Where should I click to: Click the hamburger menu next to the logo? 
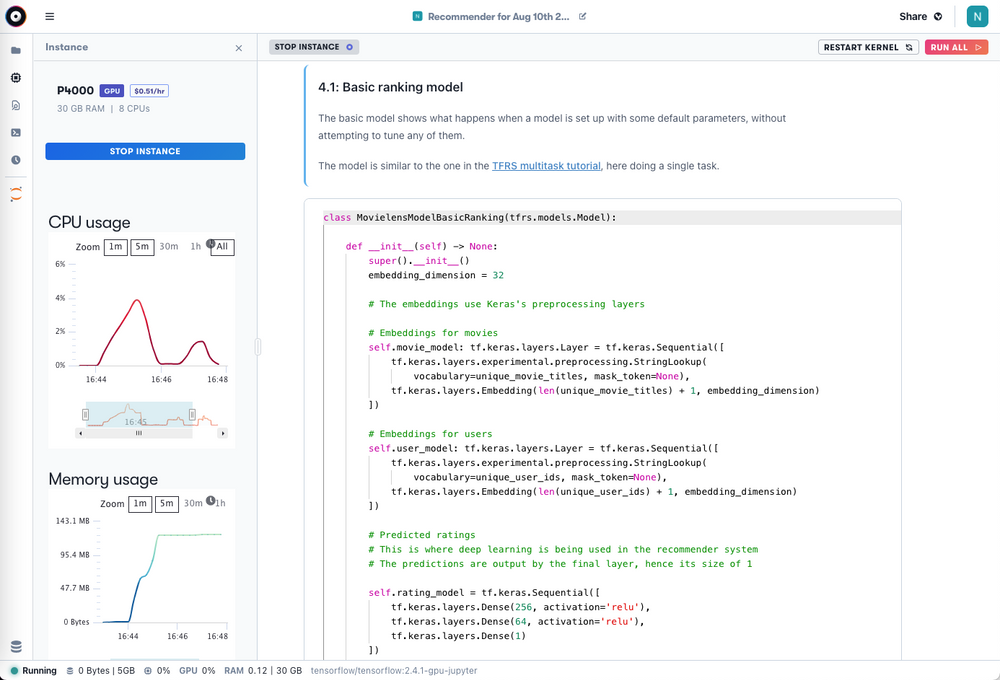pyautogui.click(x=49, y=16)
